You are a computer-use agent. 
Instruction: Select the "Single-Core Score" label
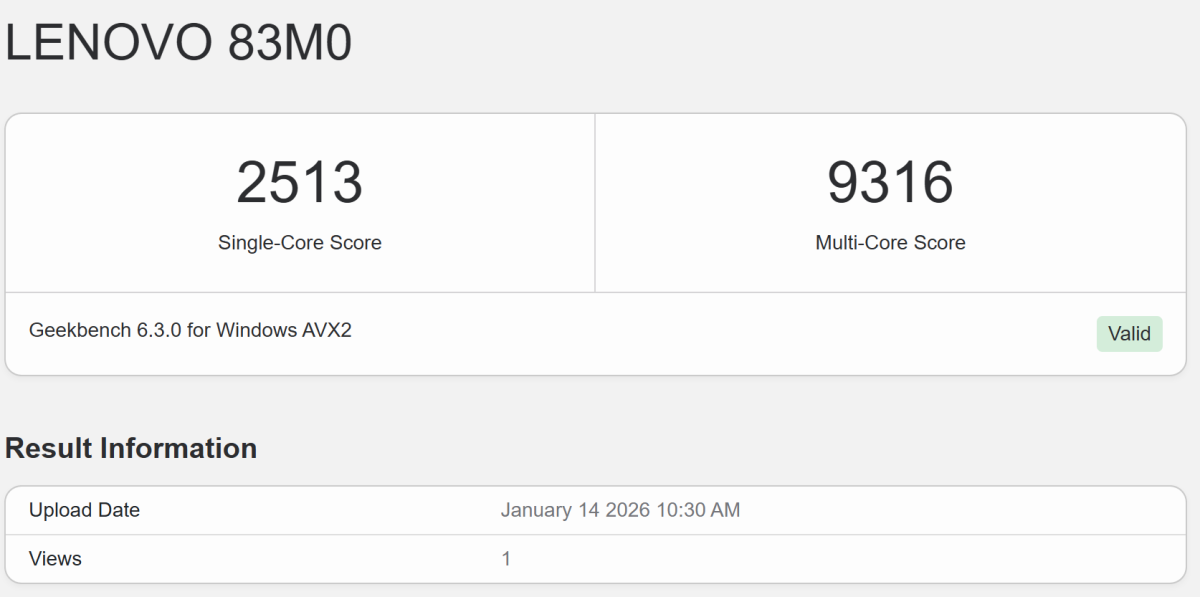coord(300,243)
